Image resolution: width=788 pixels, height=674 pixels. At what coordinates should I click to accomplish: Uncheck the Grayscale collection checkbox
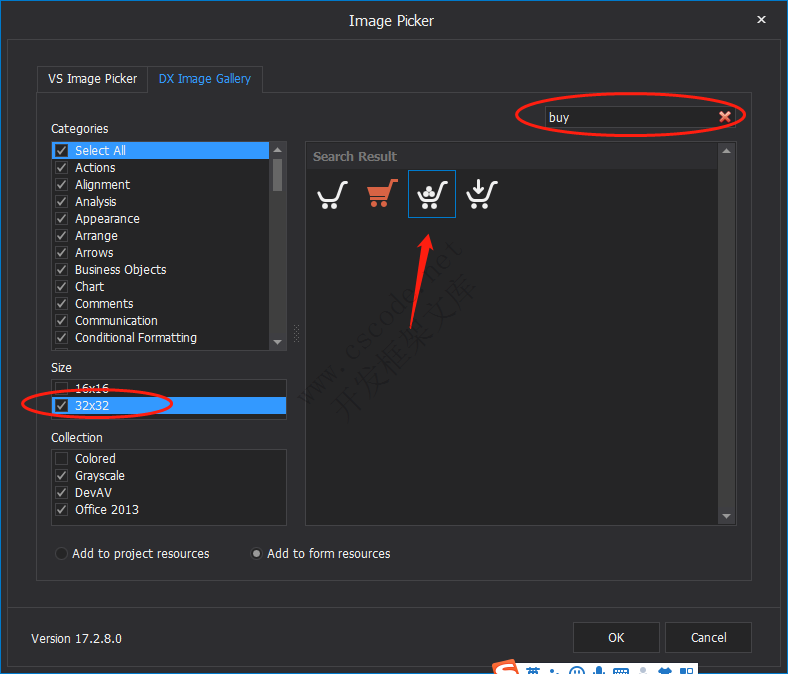pos(62,475)
